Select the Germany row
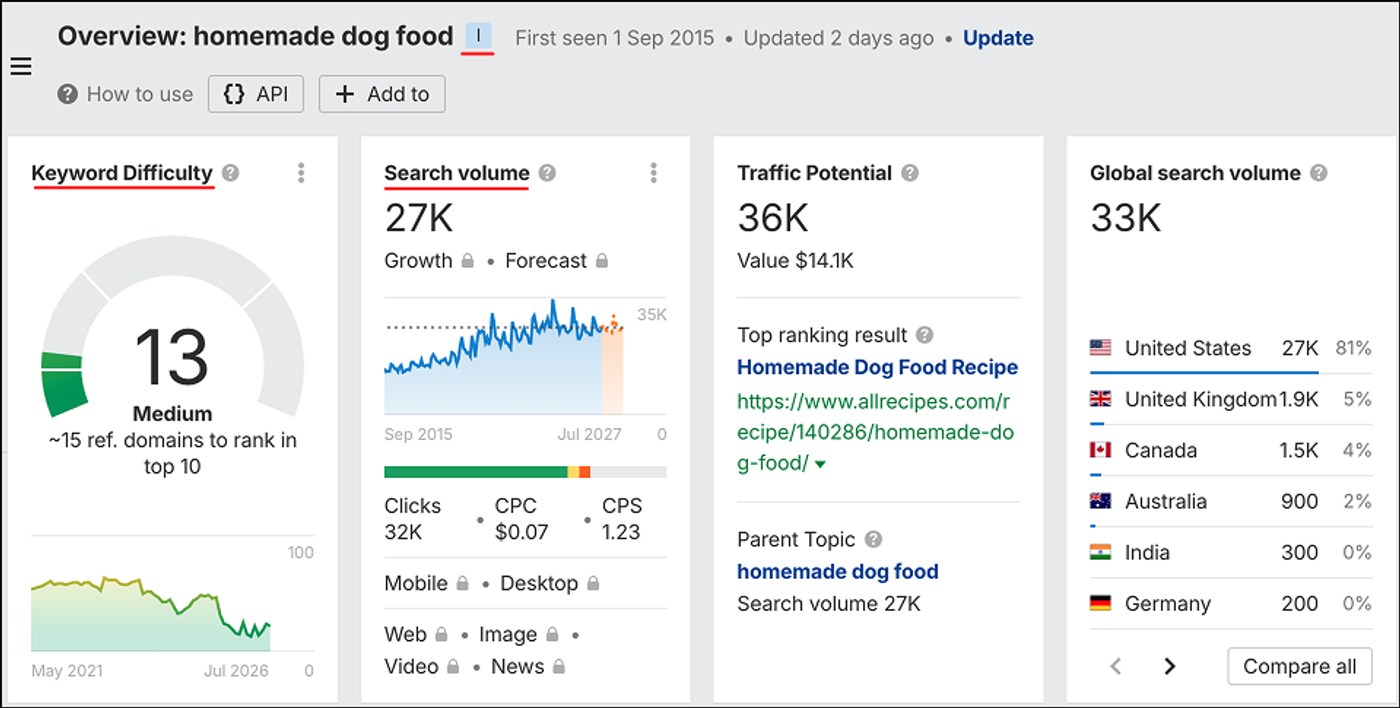The width and height of the screenshot is (1400, 708). click(x=1230, y=603)
